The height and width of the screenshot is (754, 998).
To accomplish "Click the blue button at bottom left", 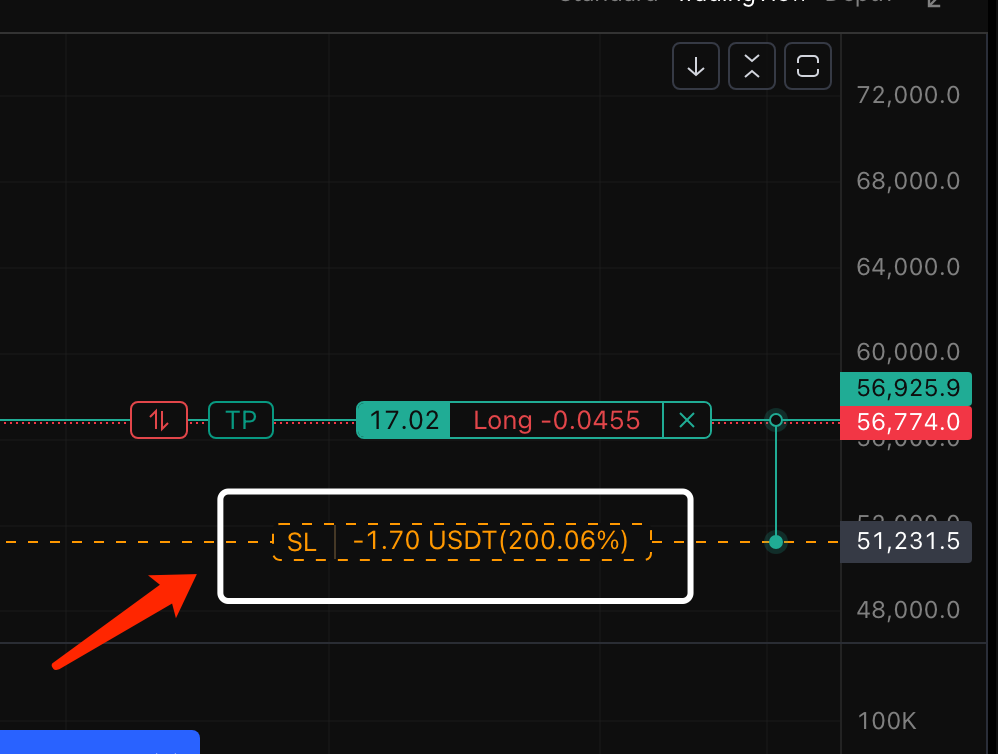I will coord(100,743).
